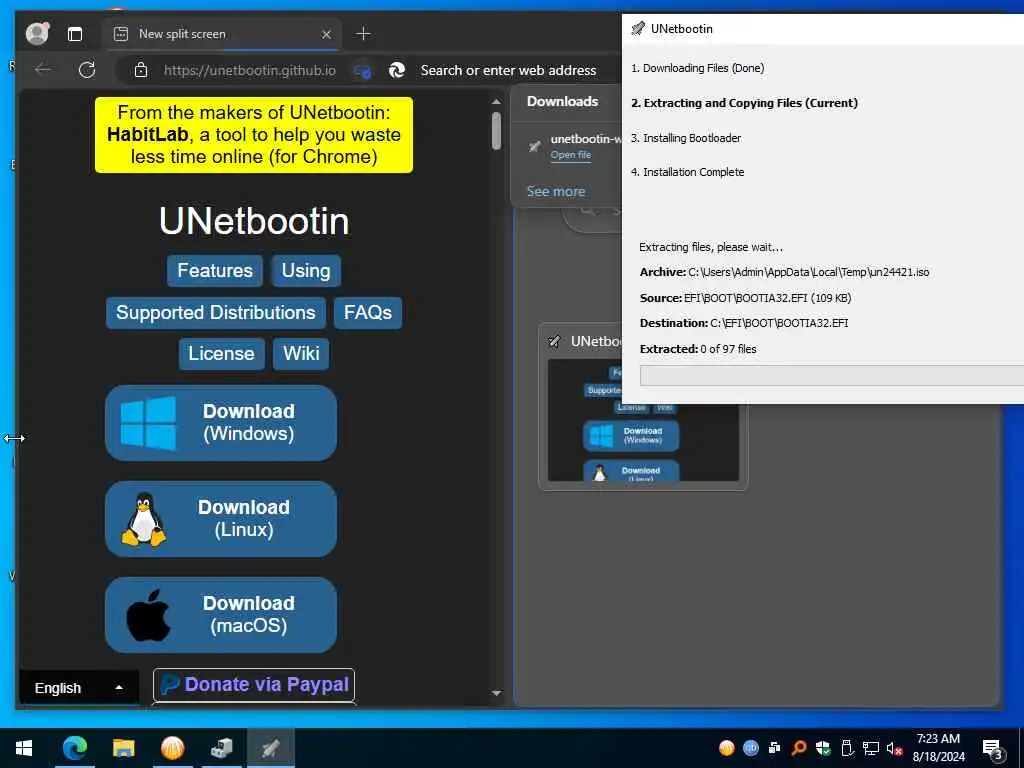Select step 1 Downloading Files (Done)
The image size is (1024, 768).
[697, 68]
